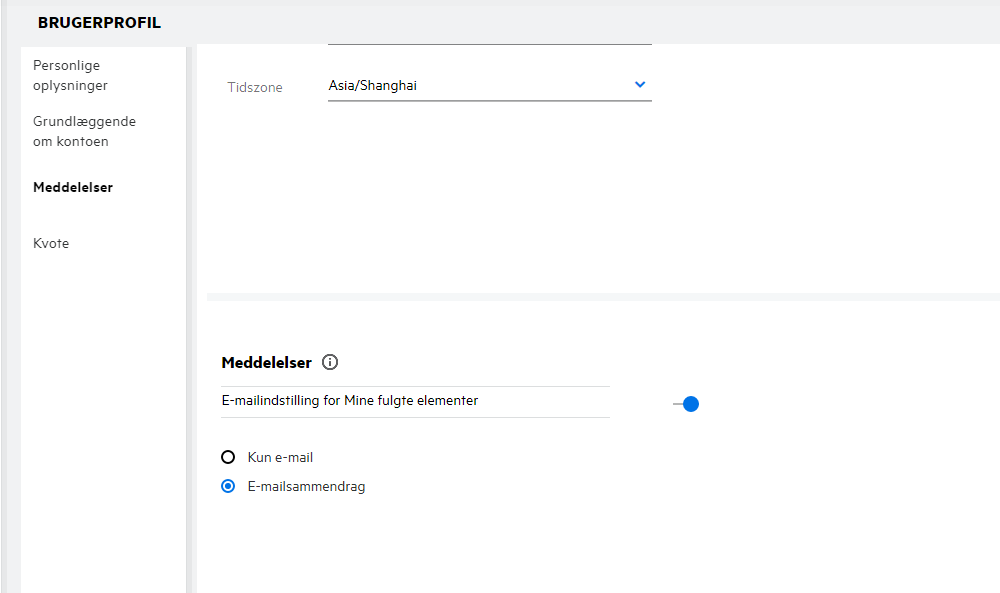
Task: Select Meddelelser in the left navigation
Action: pos(73,187)
